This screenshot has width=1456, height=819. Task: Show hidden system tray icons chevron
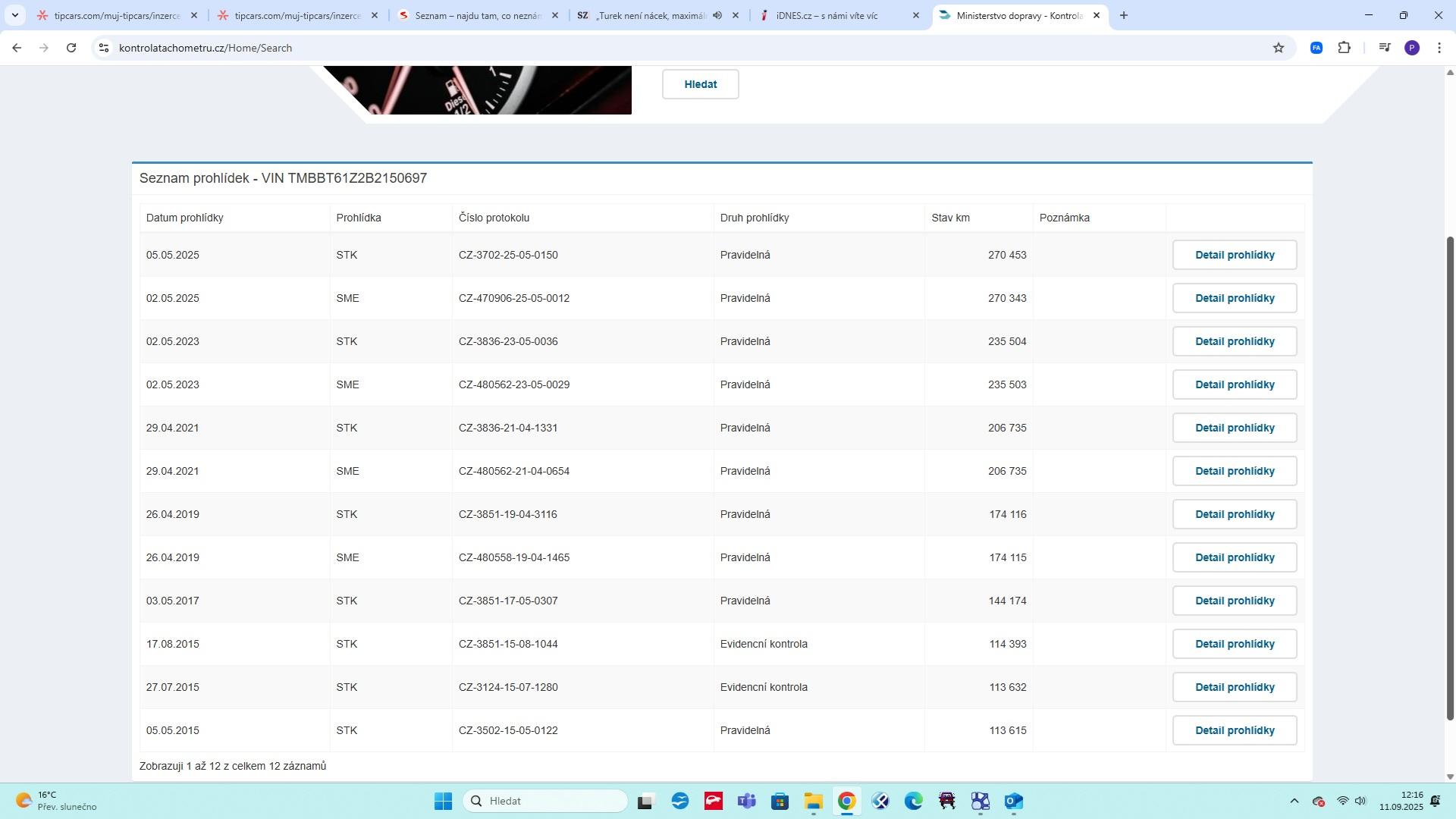(x=1294, y=802)
